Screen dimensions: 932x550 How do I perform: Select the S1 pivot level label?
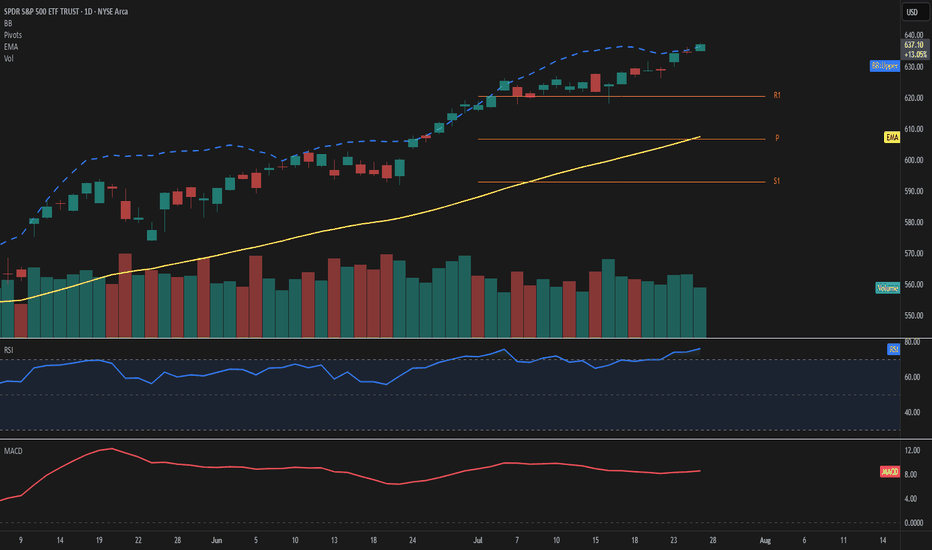pos(776,181)
